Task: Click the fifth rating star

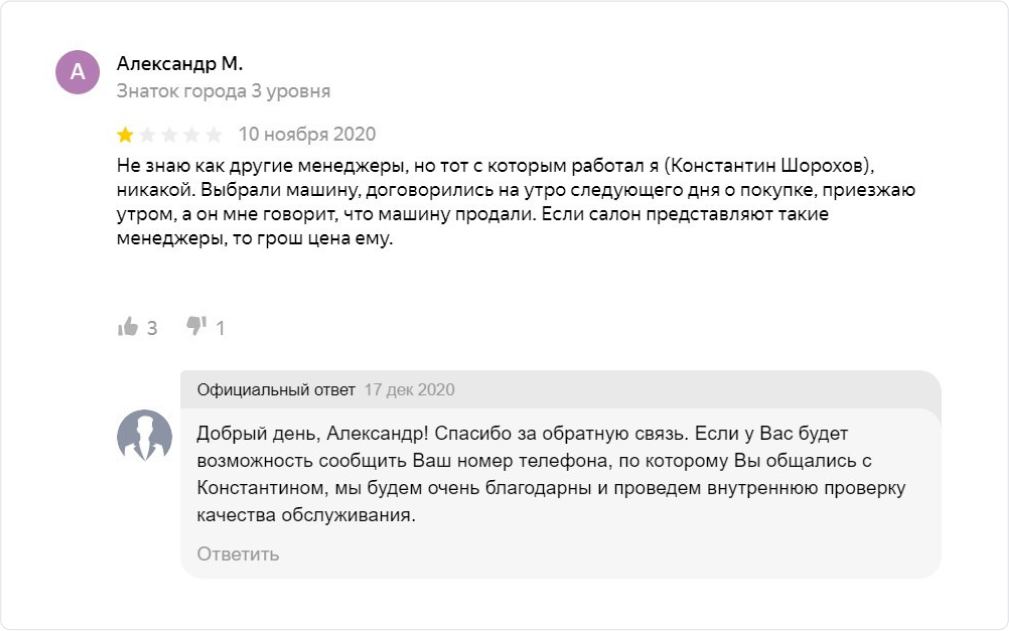Action: coord(213,134)
